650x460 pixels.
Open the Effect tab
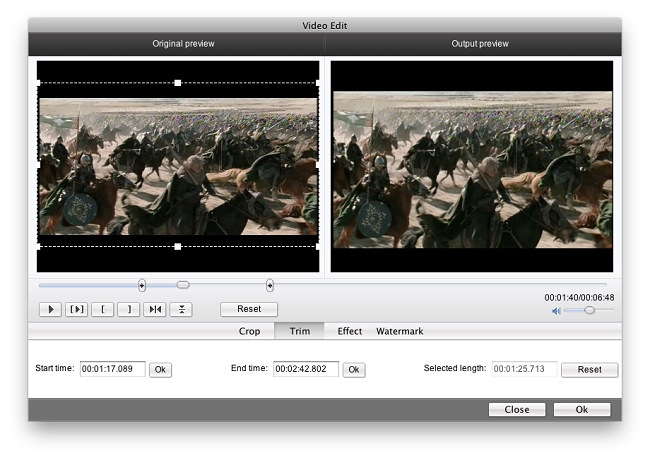pyautogui.click(x=349, y=331)
